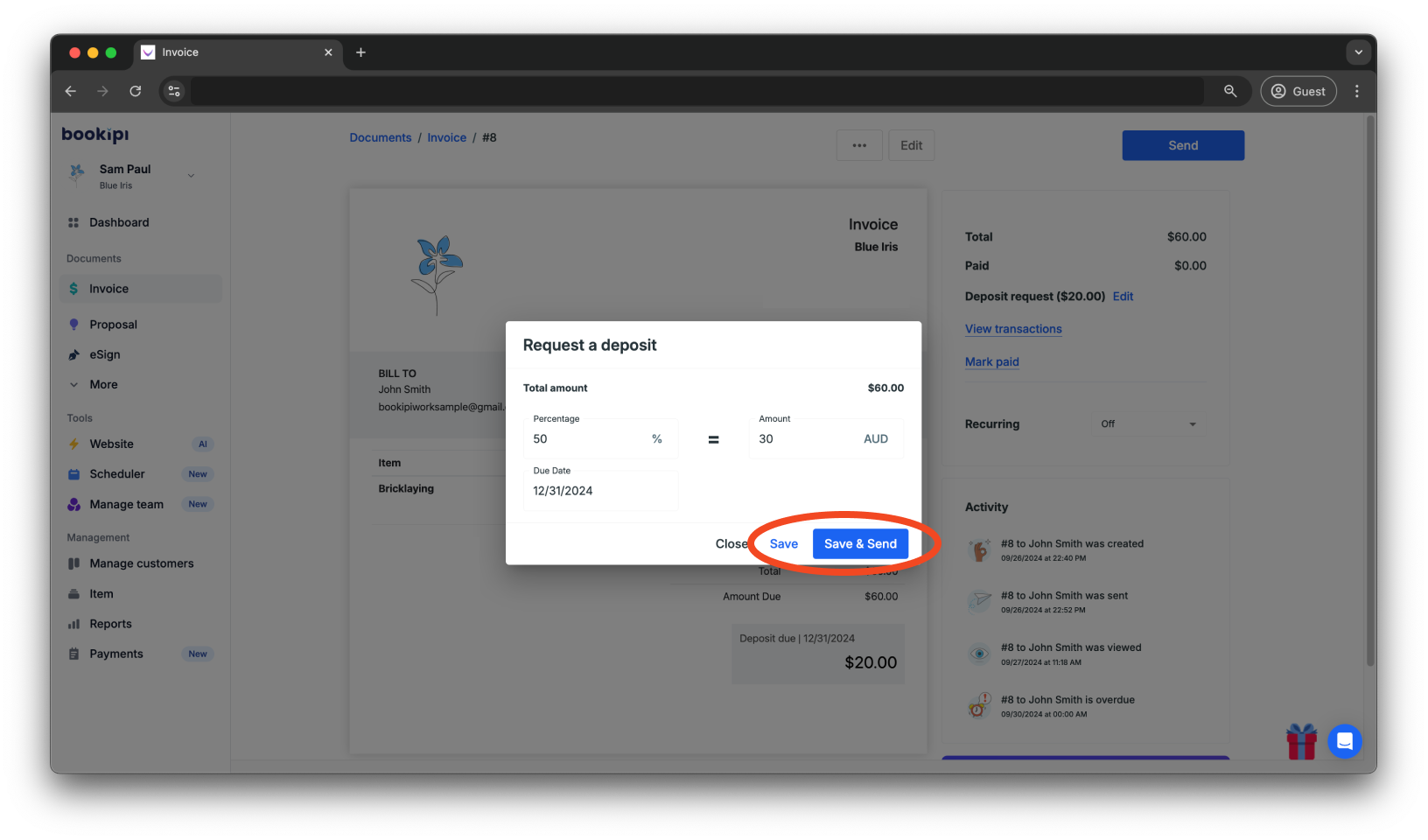This screenshot has width=1428, height=840.
Task: Edit the Percentage field in the deposit dialog
Action: coord(586,438)
